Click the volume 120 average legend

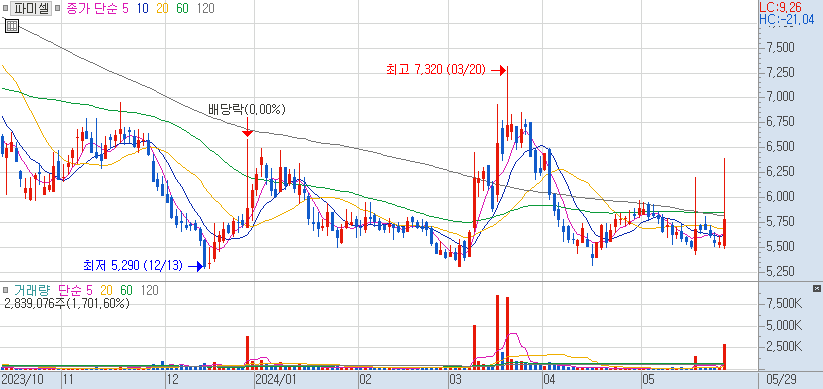[150, 290]
